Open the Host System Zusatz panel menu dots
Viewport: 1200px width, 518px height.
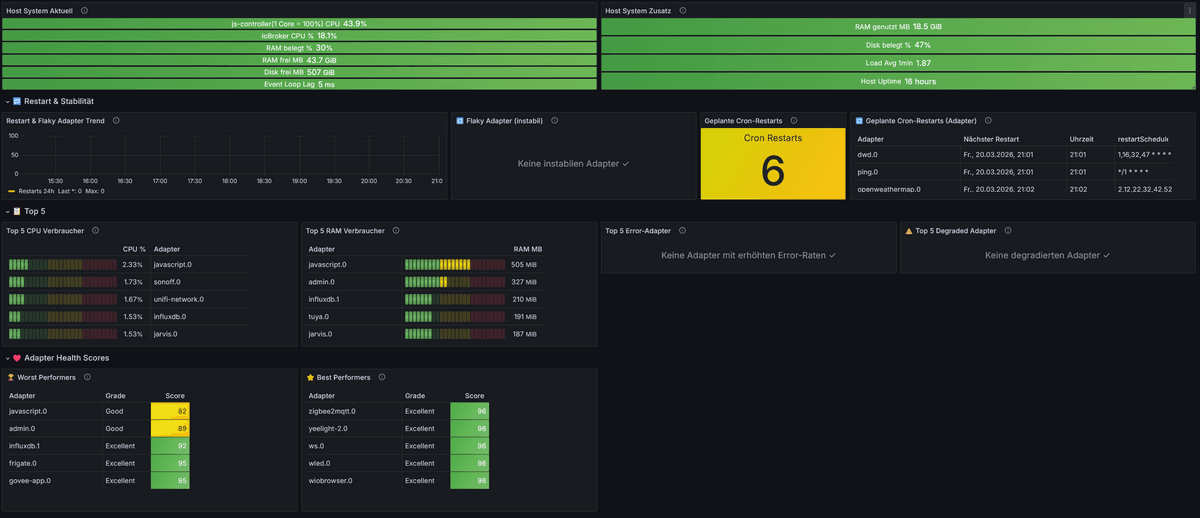[1188, 11]
